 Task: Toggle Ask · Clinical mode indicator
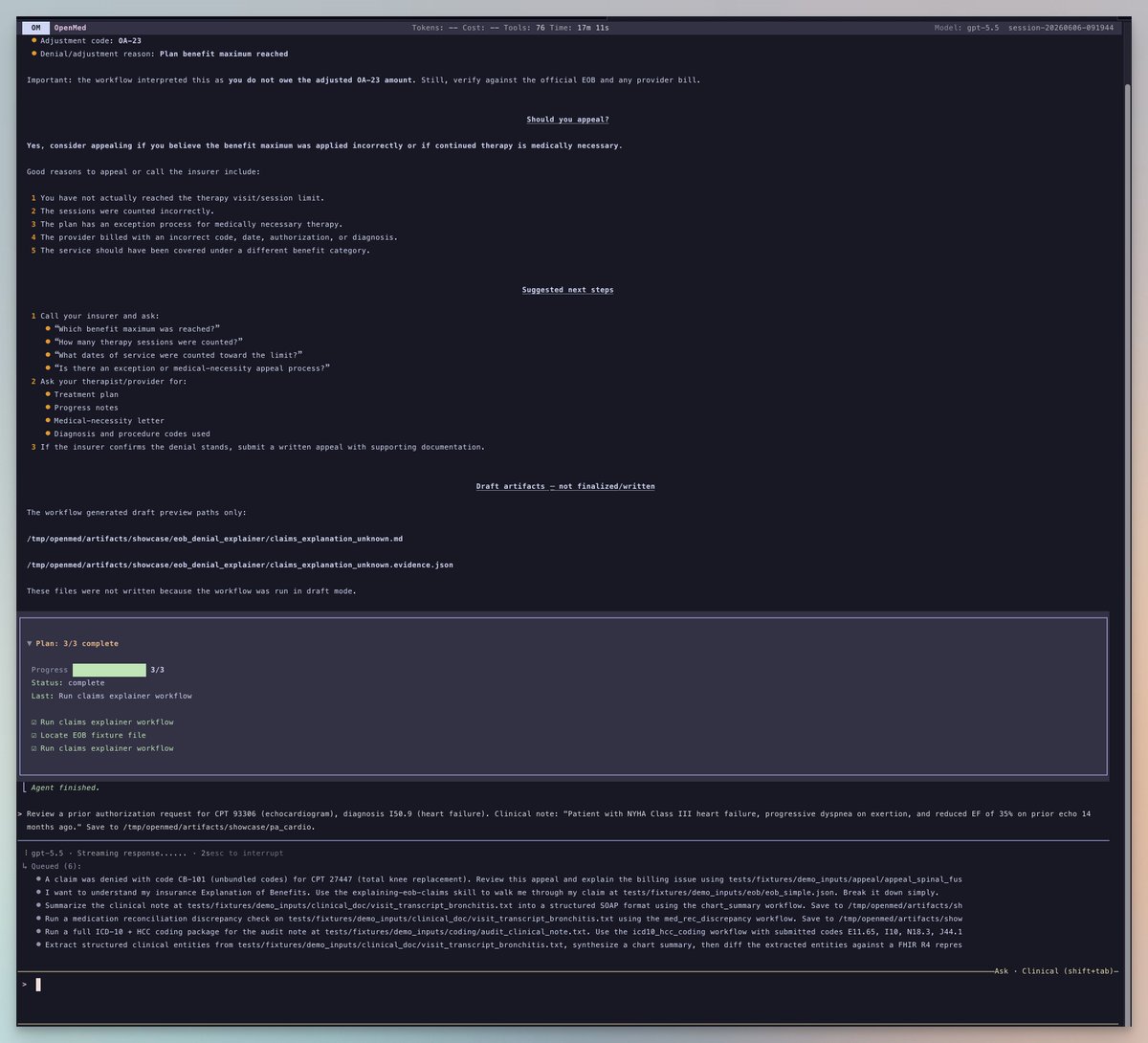coord(1053,970)
